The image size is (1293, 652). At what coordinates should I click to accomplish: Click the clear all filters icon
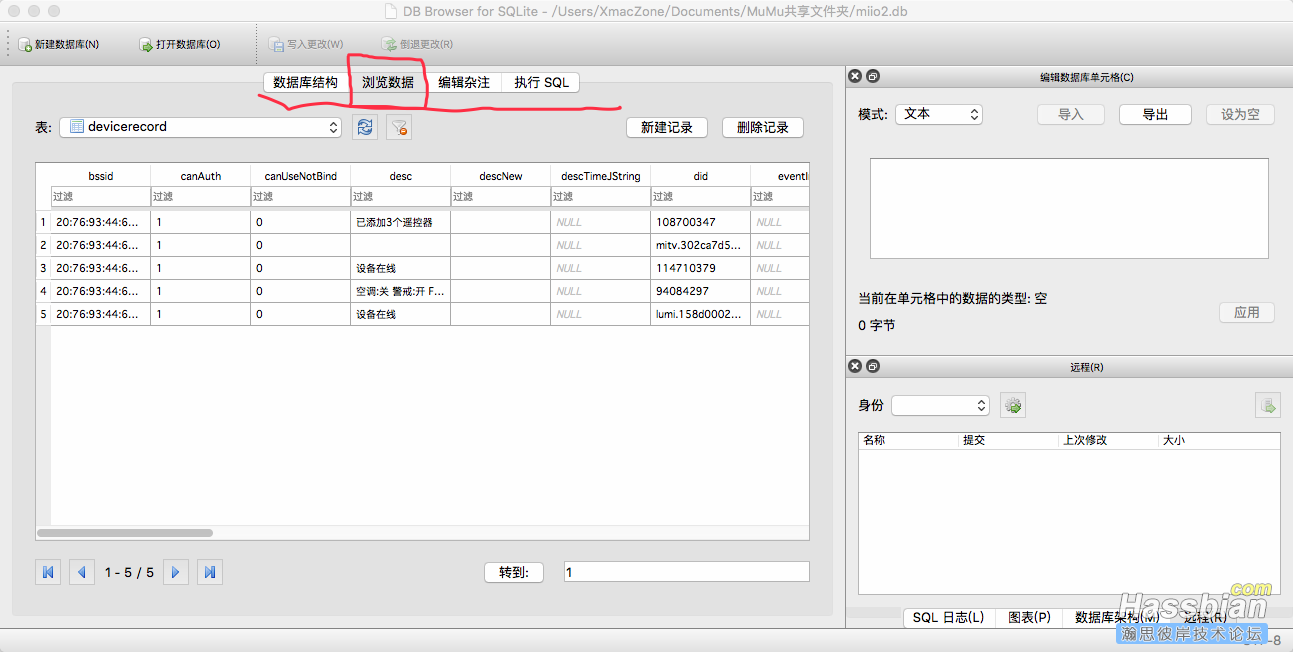(399, 127)
